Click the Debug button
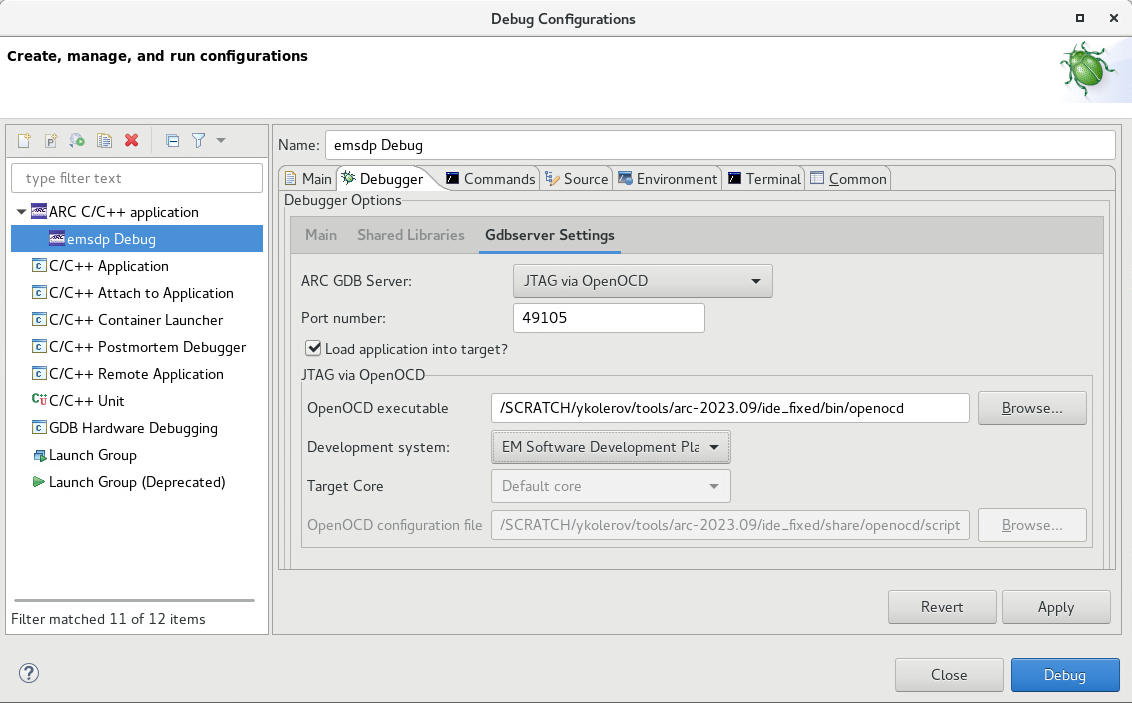The image size is (1132, 703). pyautogui.click(x=1065, y=674)
